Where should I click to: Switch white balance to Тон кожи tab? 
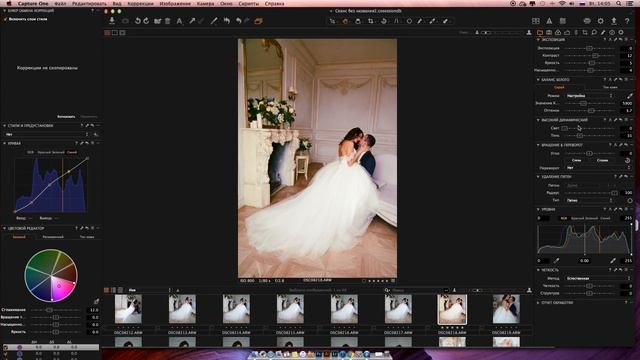610,87
